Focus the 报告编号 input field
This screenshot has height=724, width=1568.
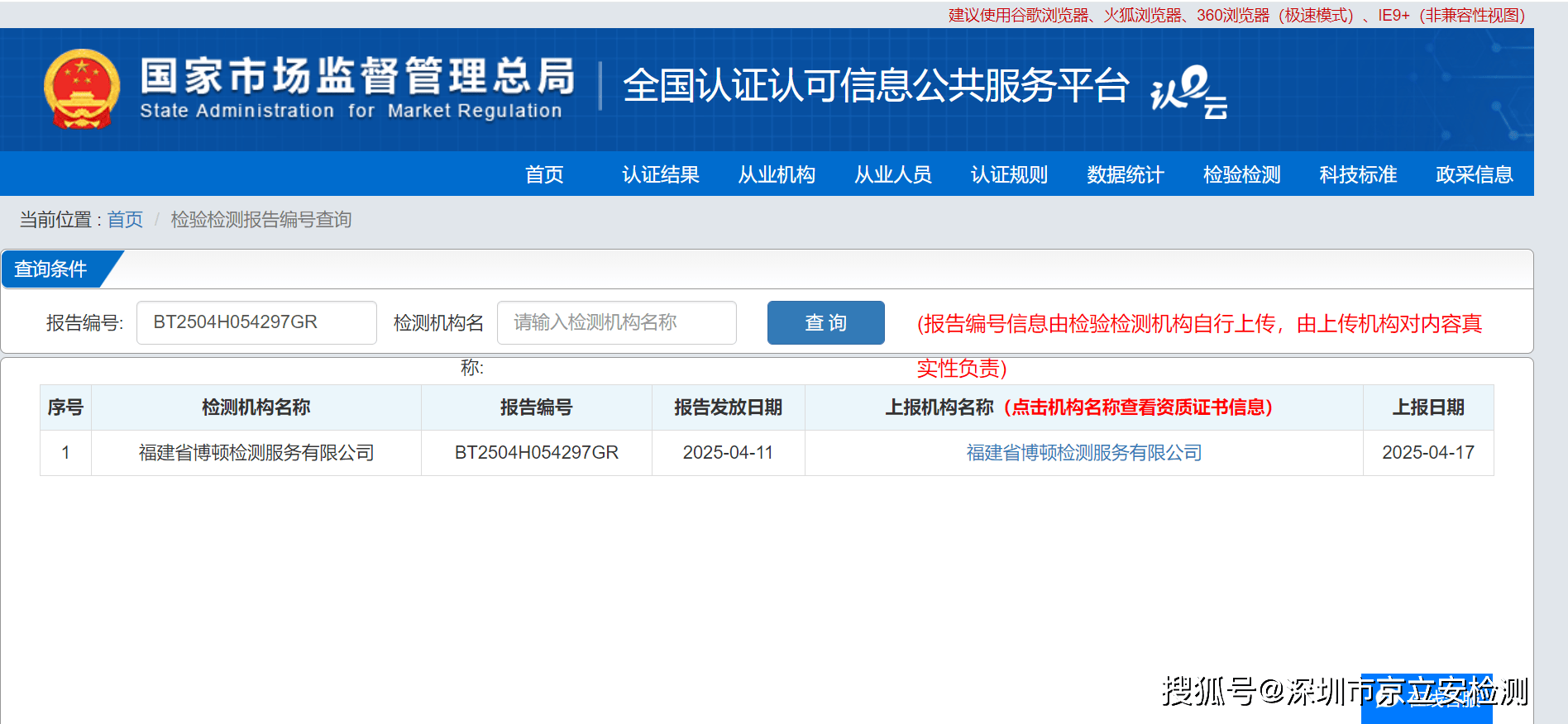tap(256, 322)
